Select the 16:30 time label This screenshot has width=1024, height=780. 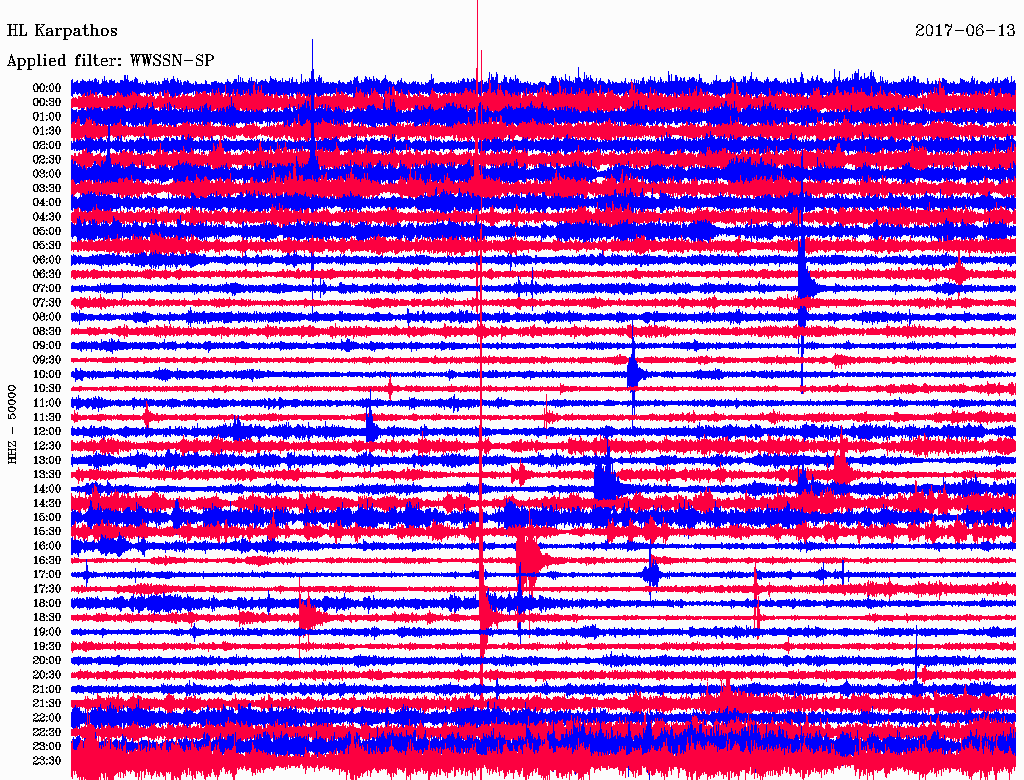(47, 561)
